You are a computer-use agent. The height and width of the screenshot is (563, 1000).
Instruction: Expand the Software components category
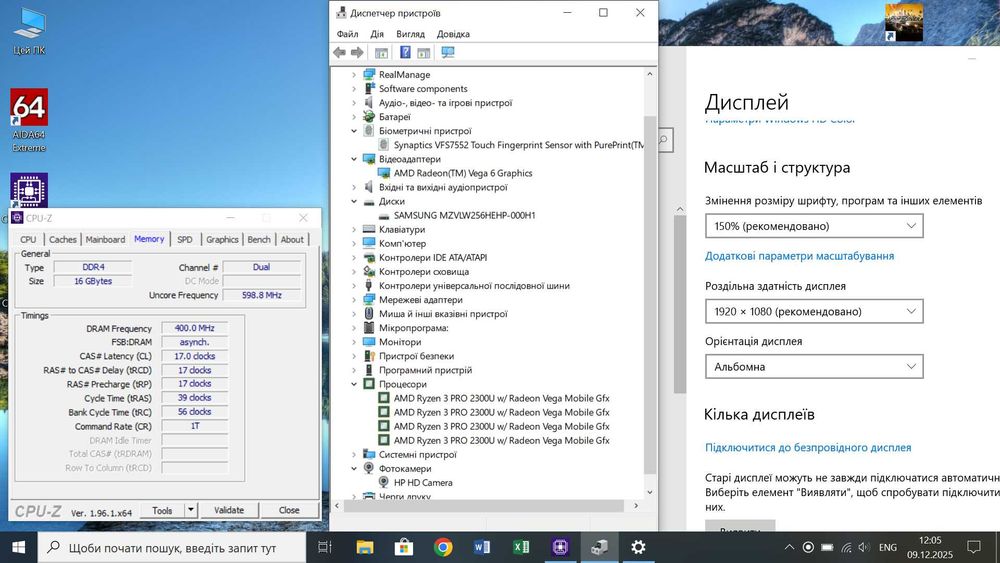coord(354,89)
